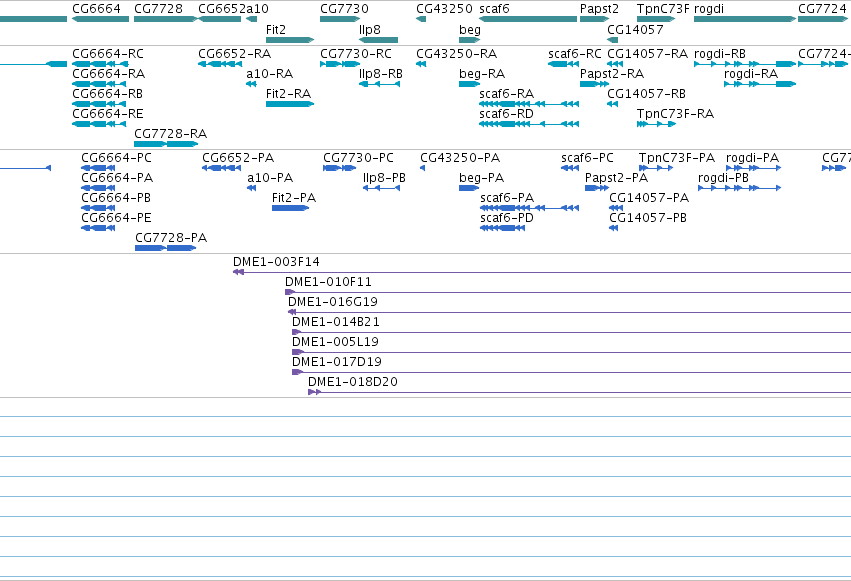The width and height of the screenshot is (851, 581).
Task: Select the rogdi-RA transcript label
Action: click(751, 74)
